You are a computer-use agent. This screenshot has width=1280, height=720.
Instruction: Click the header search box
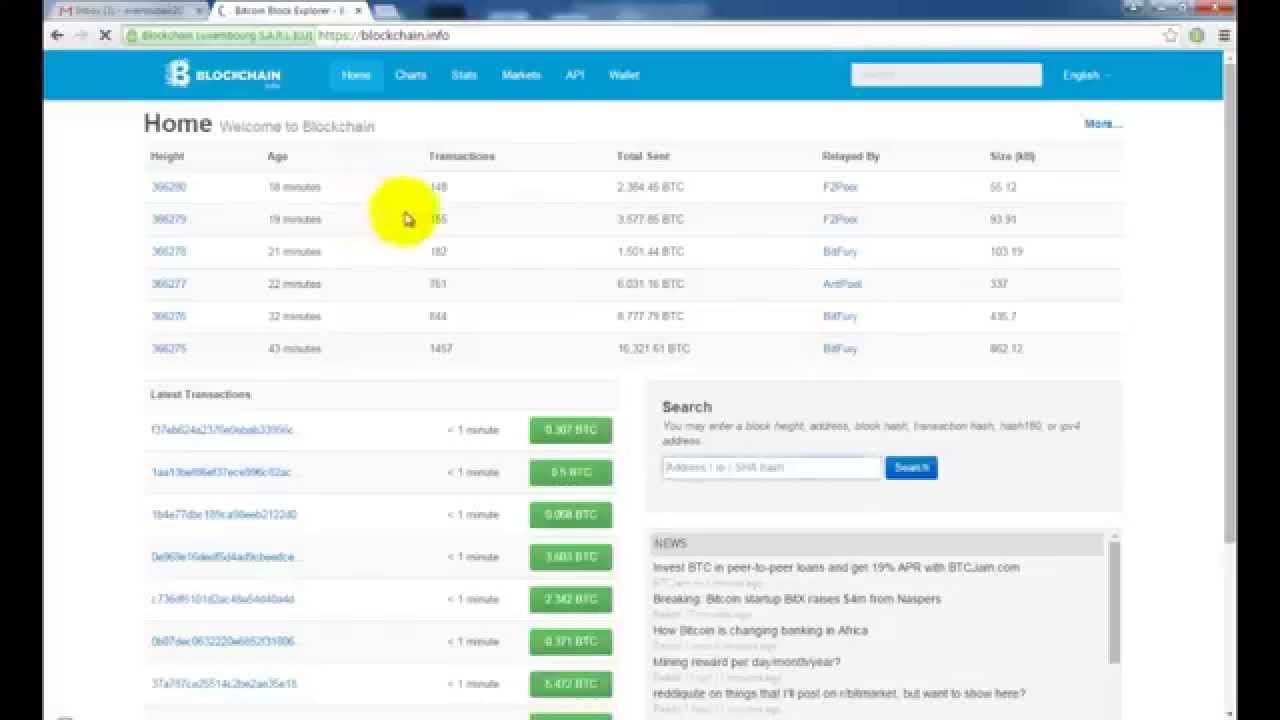[946, 75]
